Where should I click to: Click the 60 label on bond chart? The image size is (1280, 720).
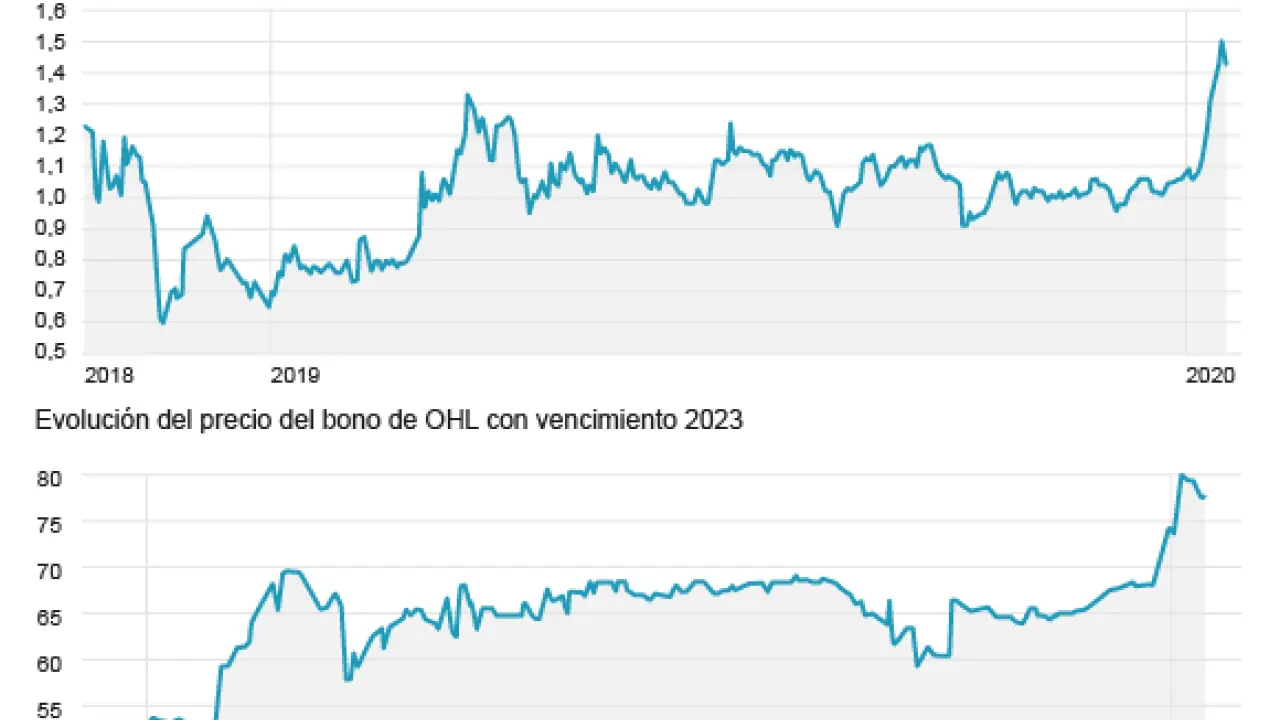(48, 663)
